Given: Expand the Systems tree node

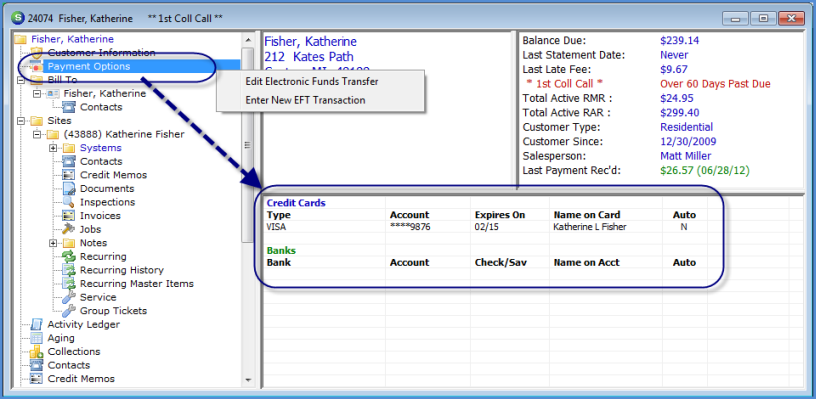Looking at the screenshot, I should (53, 148).
